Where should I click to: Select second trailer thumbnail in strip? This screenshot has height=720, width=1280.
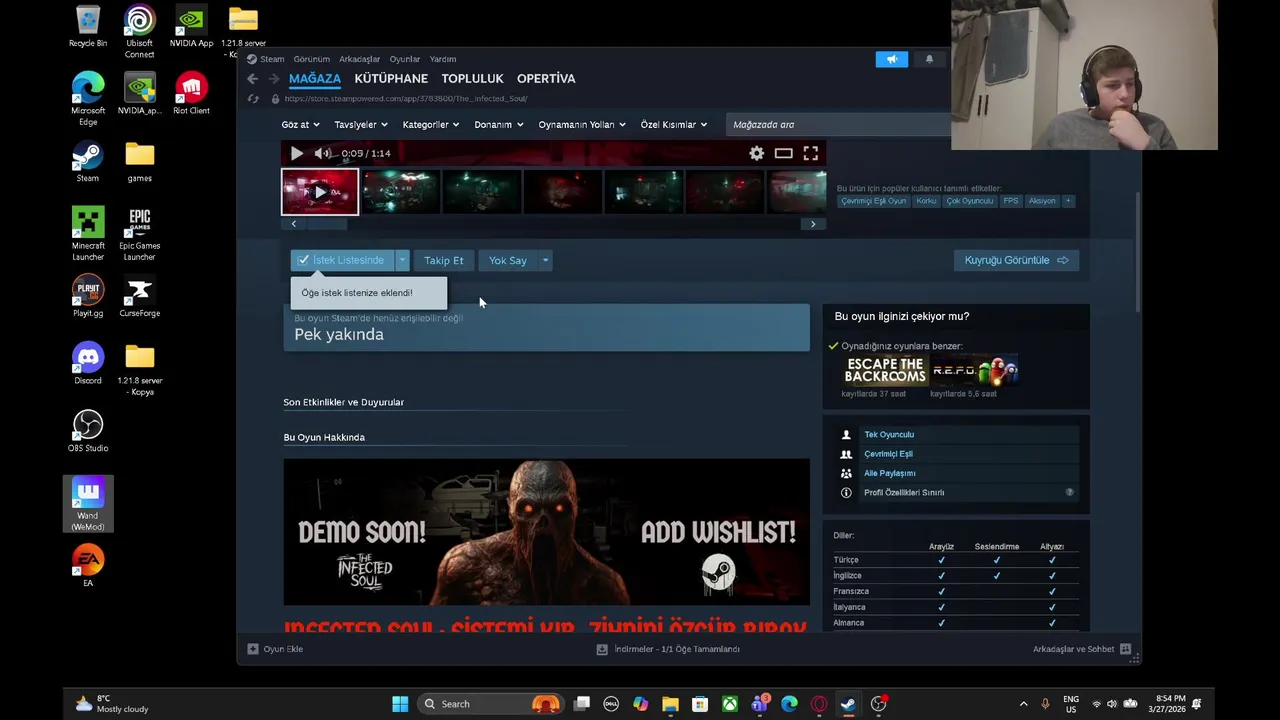tap(400, 192)
